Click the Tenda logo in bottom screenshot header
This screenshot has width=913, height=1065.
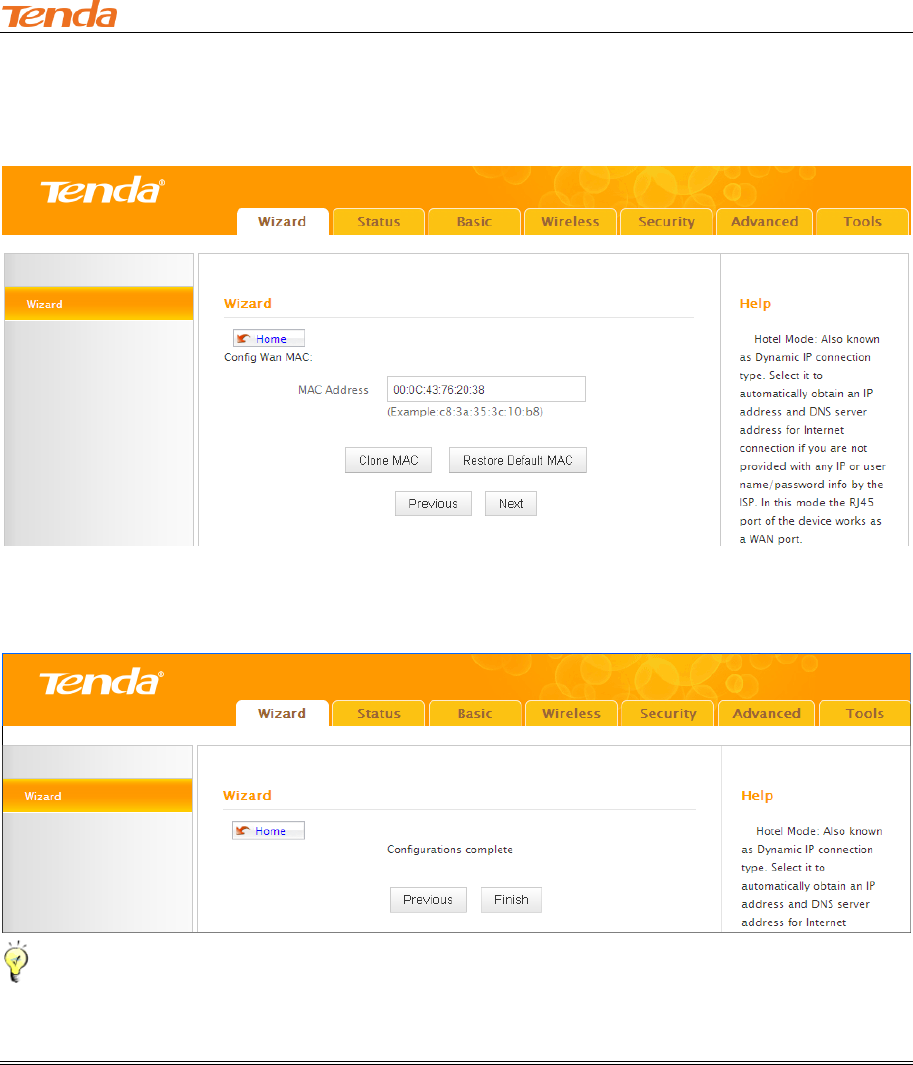point(101,682)
